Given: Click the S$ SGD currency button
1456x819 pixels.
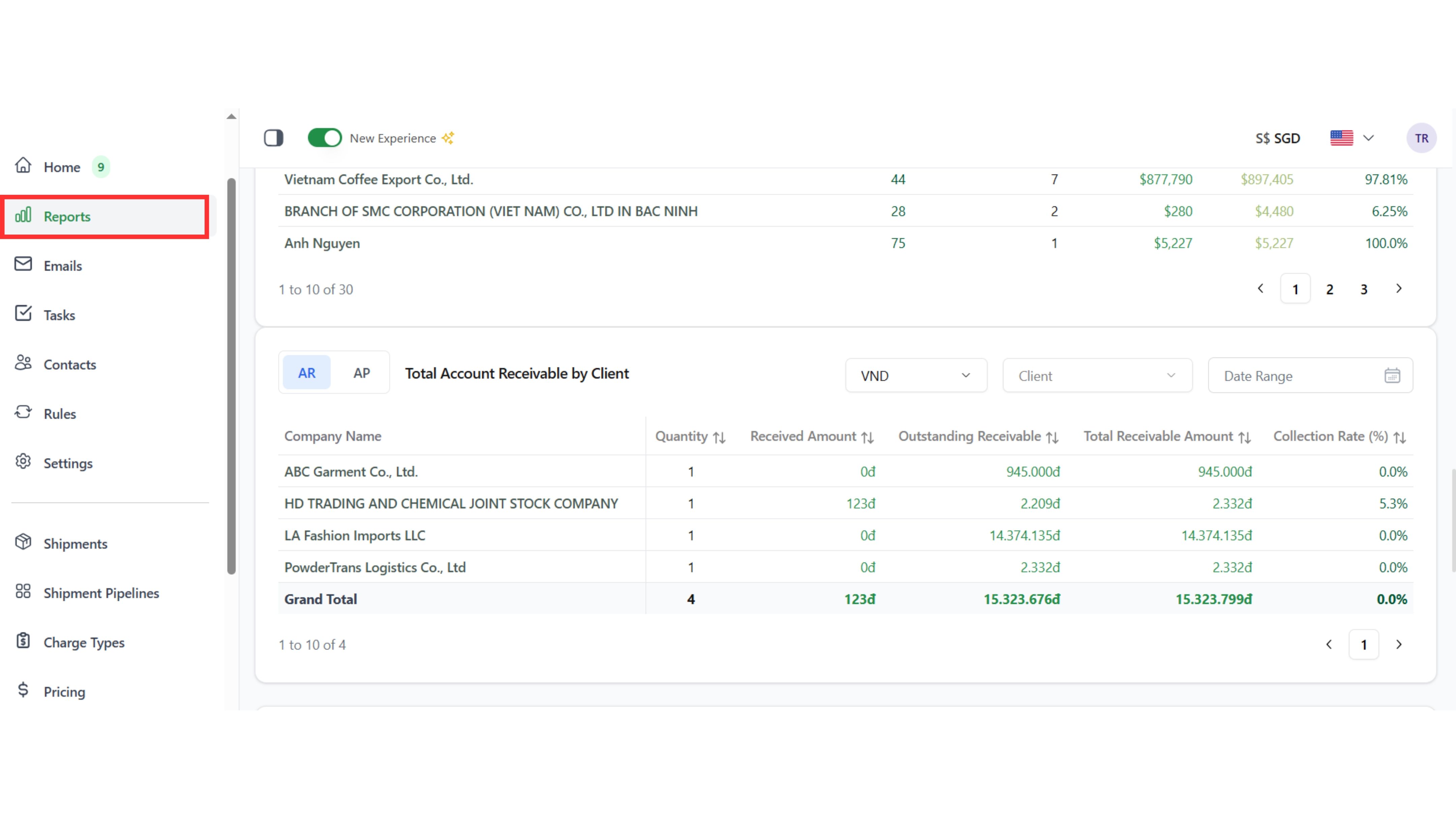Looking at the screenshot, I should (x=1277, y=138).
